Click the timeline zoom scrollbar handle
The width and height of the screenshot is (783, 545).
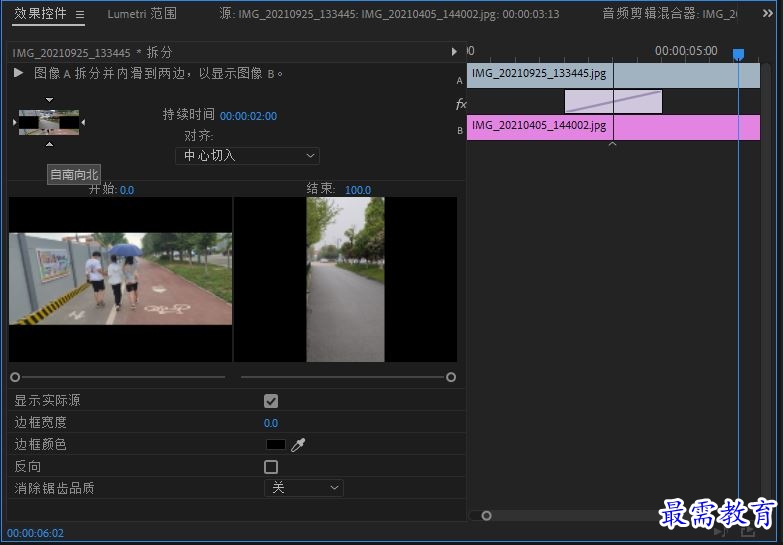tap(486, 516)
